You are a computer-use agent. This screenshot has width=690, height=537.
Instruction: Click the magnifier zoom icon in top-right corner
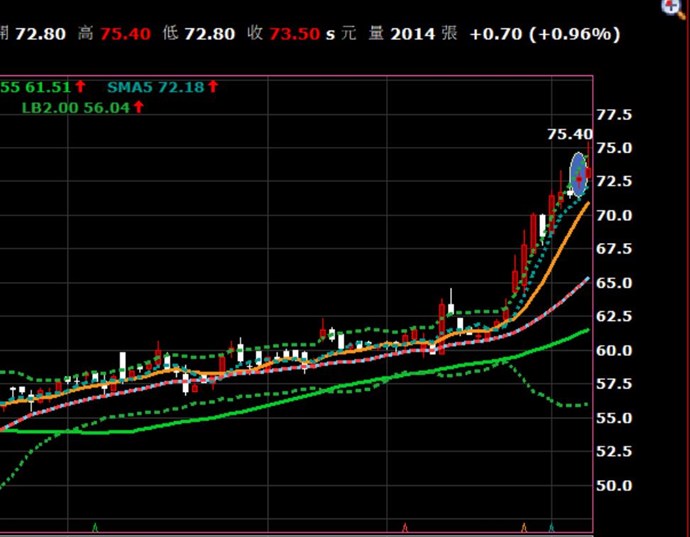(x=677, y=7)
